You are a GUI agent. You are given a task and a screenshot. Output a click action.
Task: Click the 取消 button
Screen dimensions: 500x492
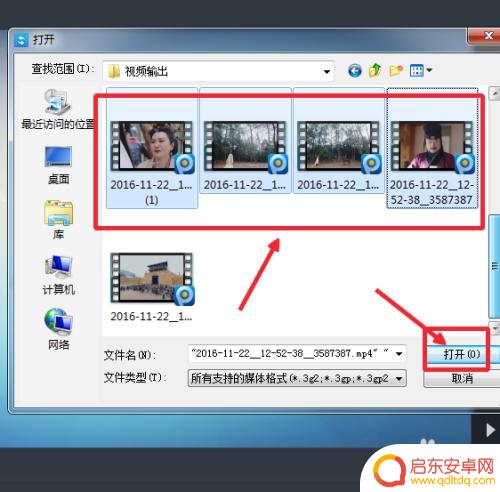click(462, 379)
